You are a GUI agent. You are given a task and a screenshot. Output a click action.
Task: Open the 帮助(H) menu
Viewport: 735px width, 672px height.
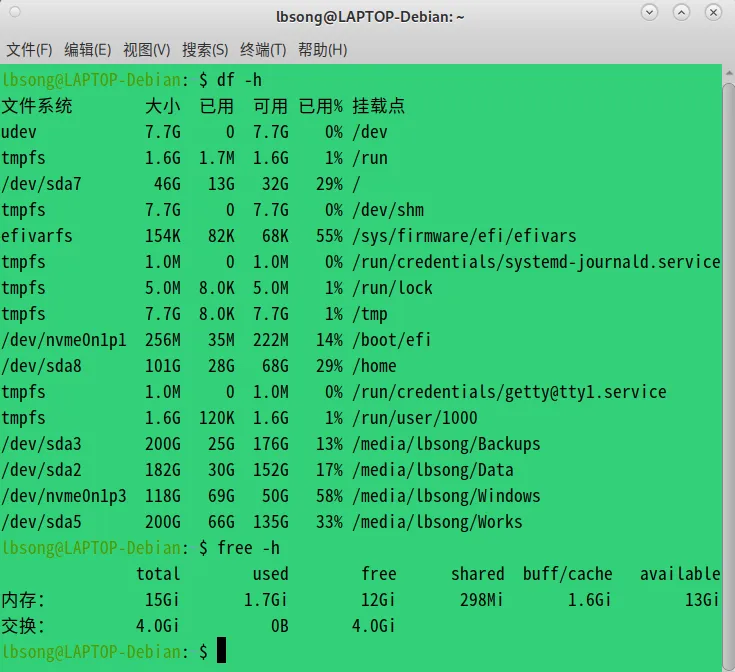[x=322, y=50]
